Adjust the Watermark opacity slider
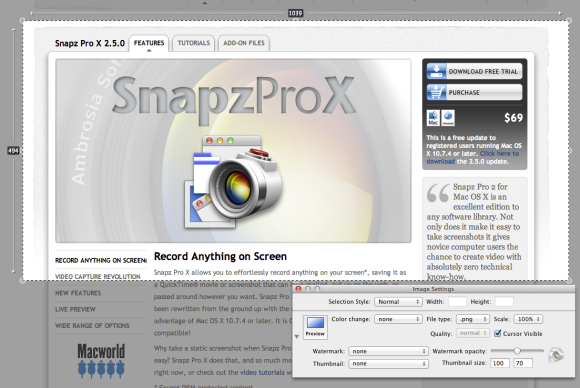The width and height of the screenshot is (580, 388). (517, 351)
